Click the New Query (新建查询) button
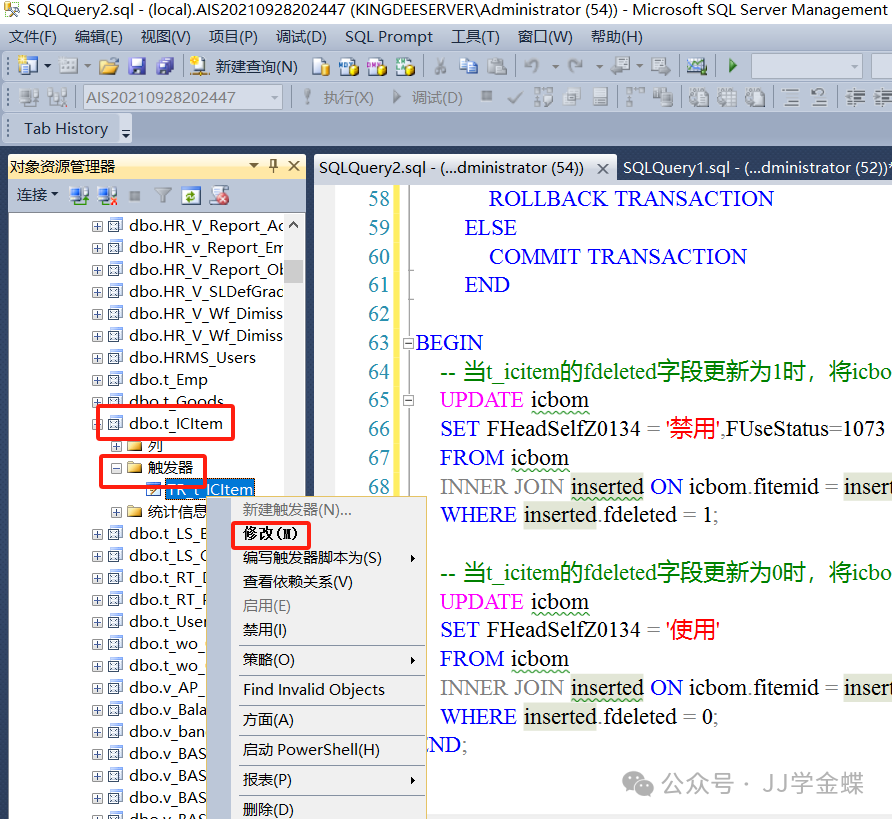The width and height of the screenshot is (892, 819). click(x=245, y=67)
